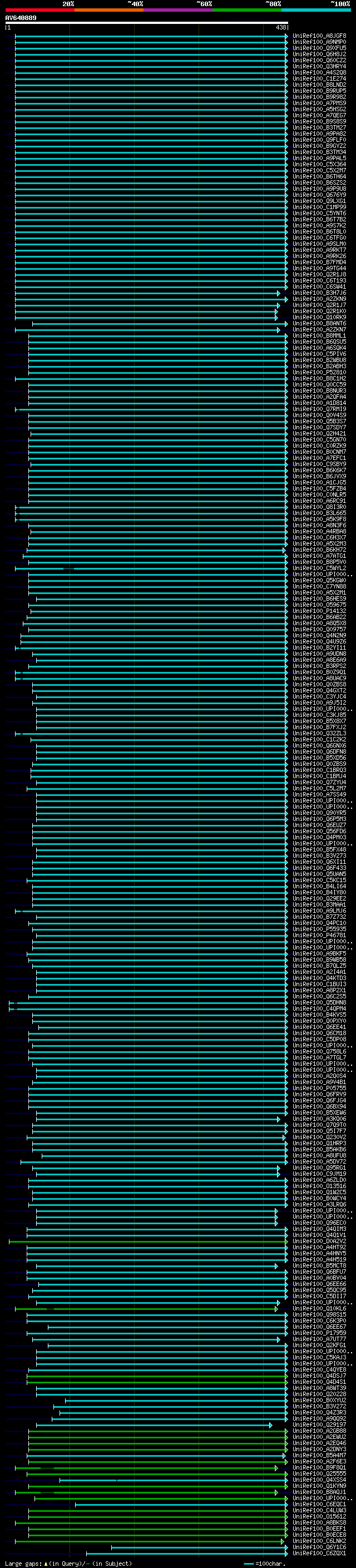Select hit label UniRef100_A9PA82
This screenshot has width=356, height=1568.
[319, 134]
